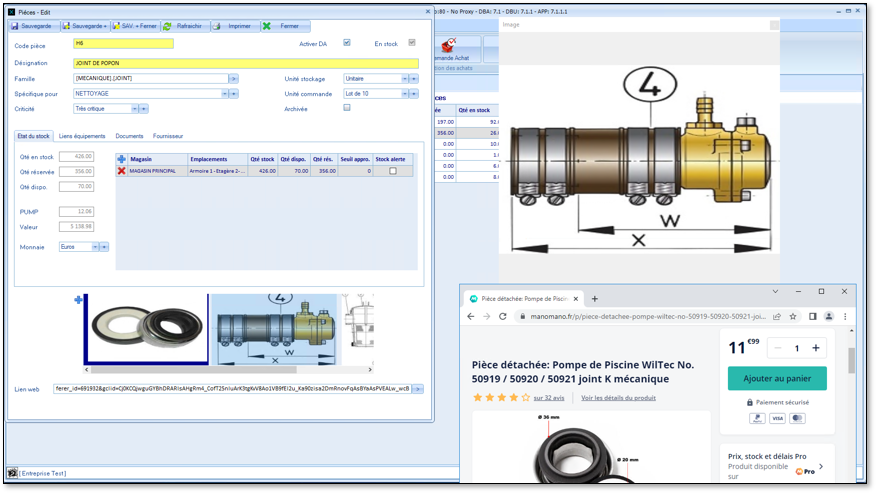This screenshot has width=876, height=493.
Task: Switch to the Etat du stock tab
Action: point(34,136)
